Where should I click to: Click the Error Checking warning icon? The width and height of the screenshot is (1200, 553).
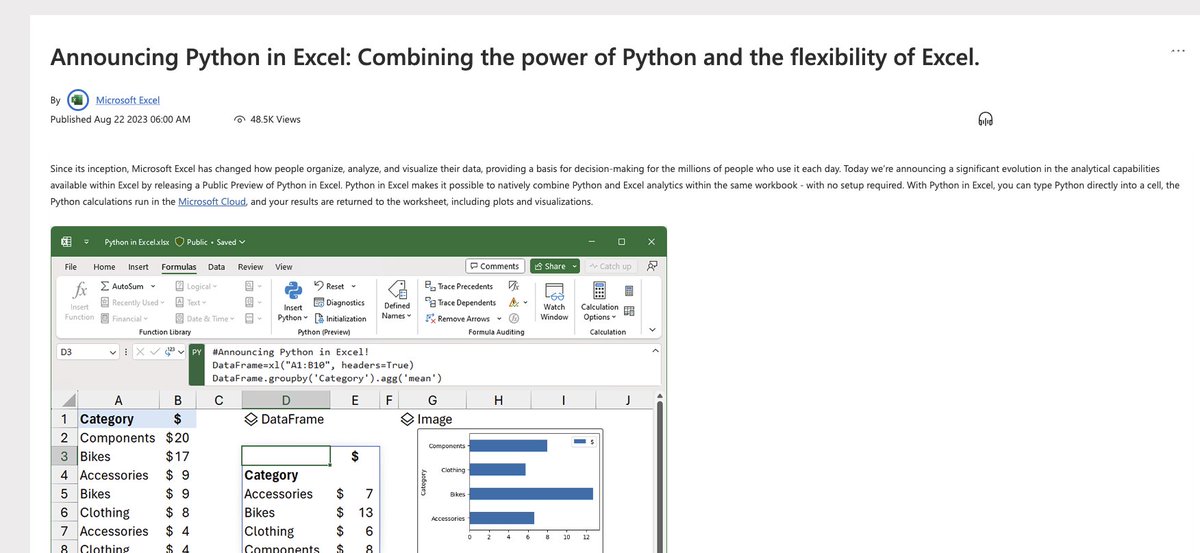coord(514,303)
